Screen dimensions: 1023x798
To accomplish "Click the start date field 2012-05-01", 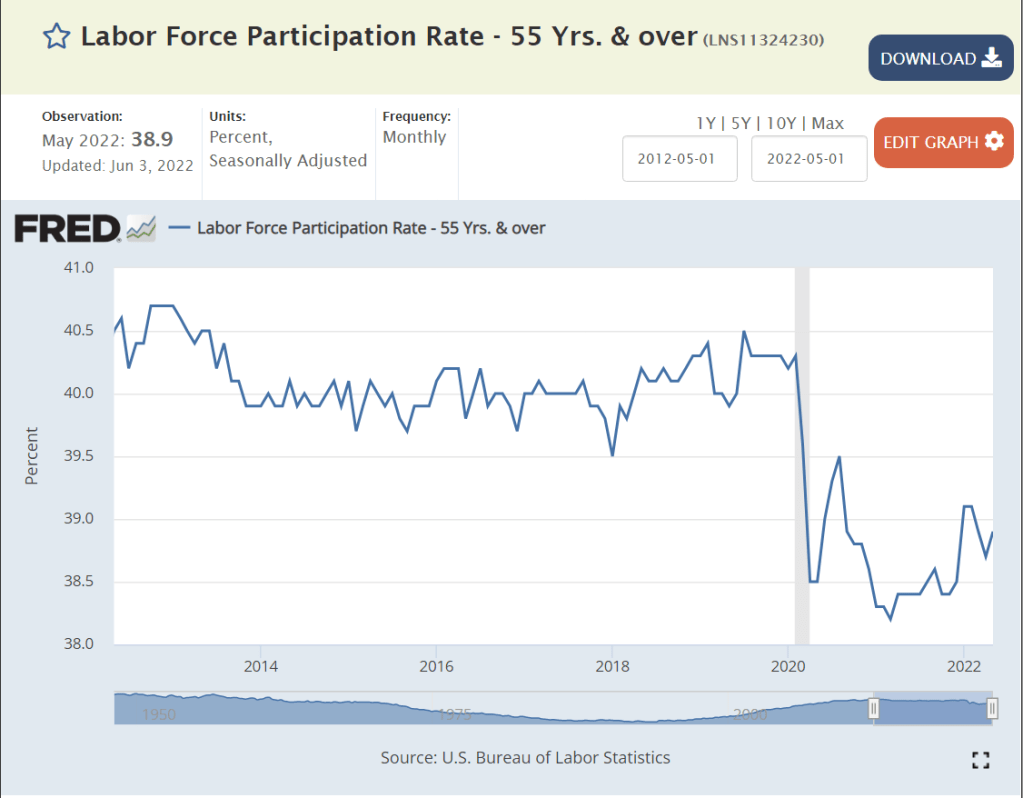I will coord(680,159).
